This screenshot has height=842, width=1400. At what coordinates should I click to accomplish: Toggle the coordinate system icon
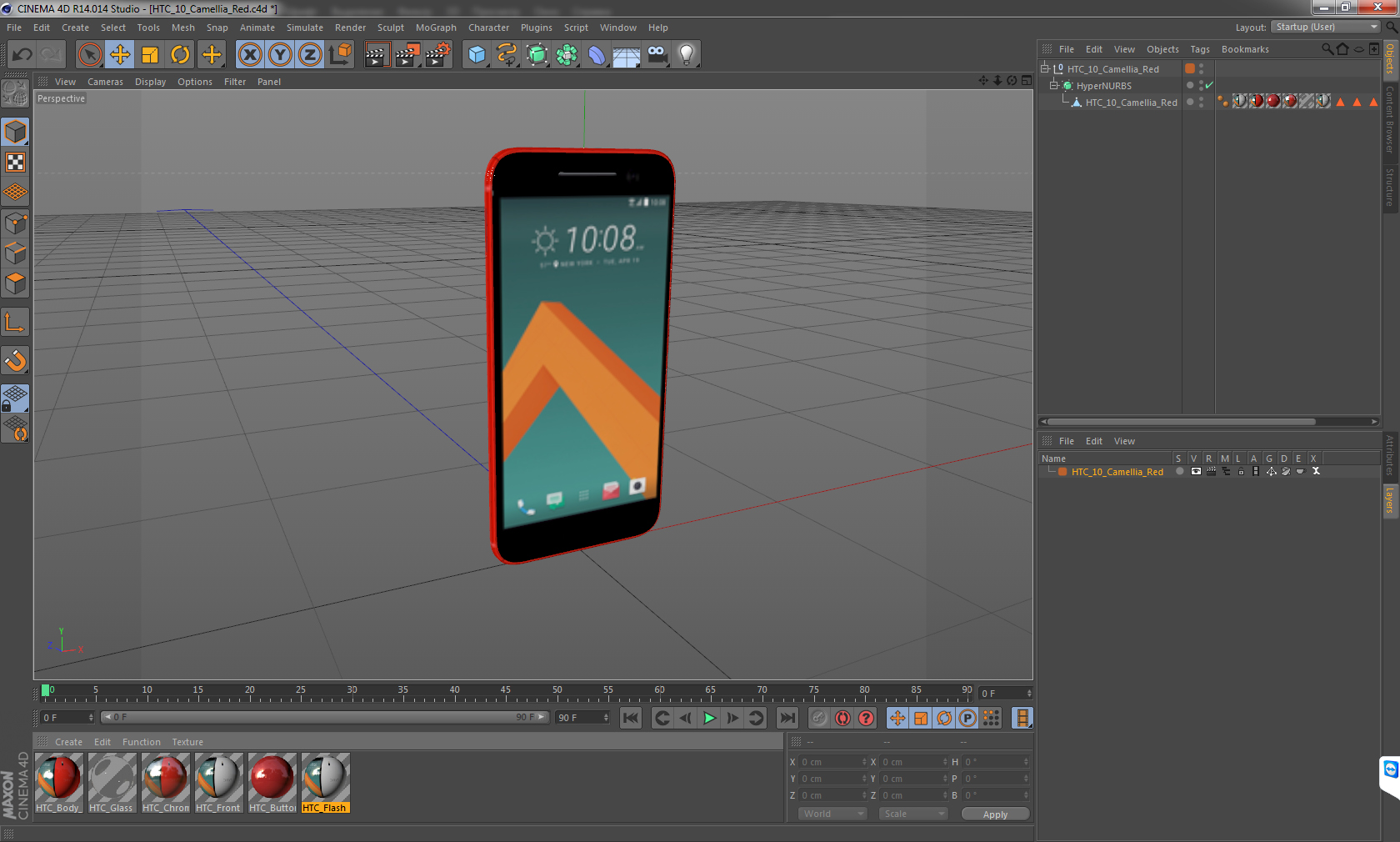[340, 55]
